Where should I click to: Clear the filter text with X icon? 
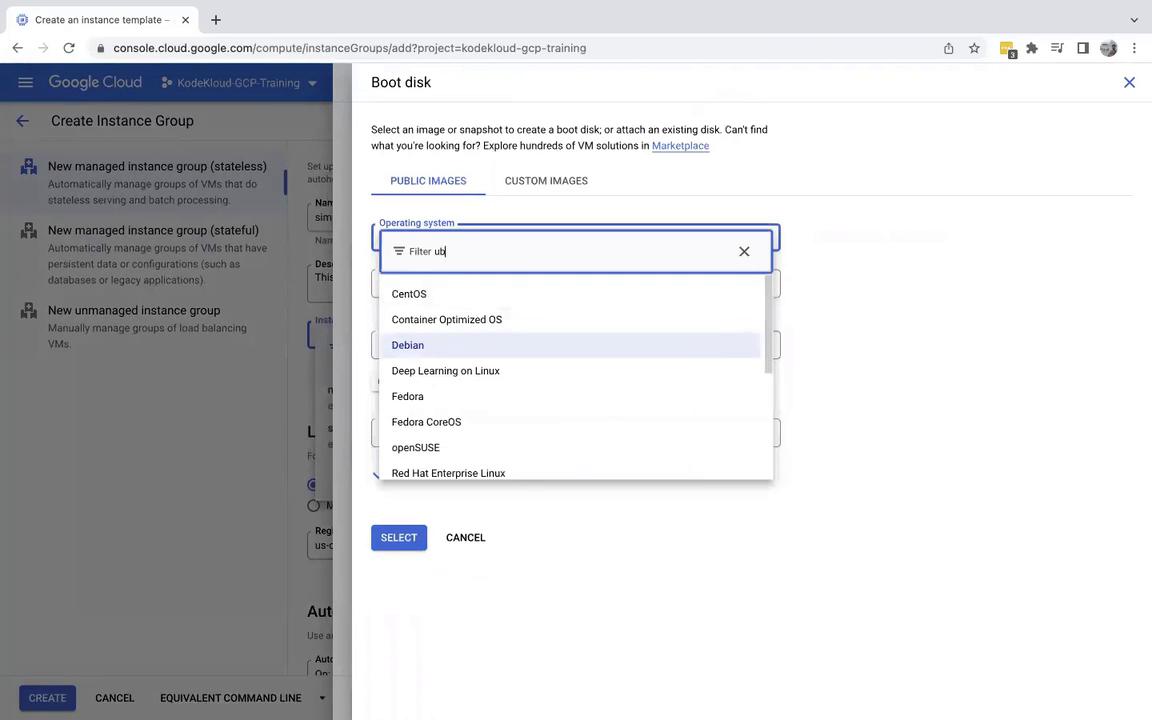[744, 252]
